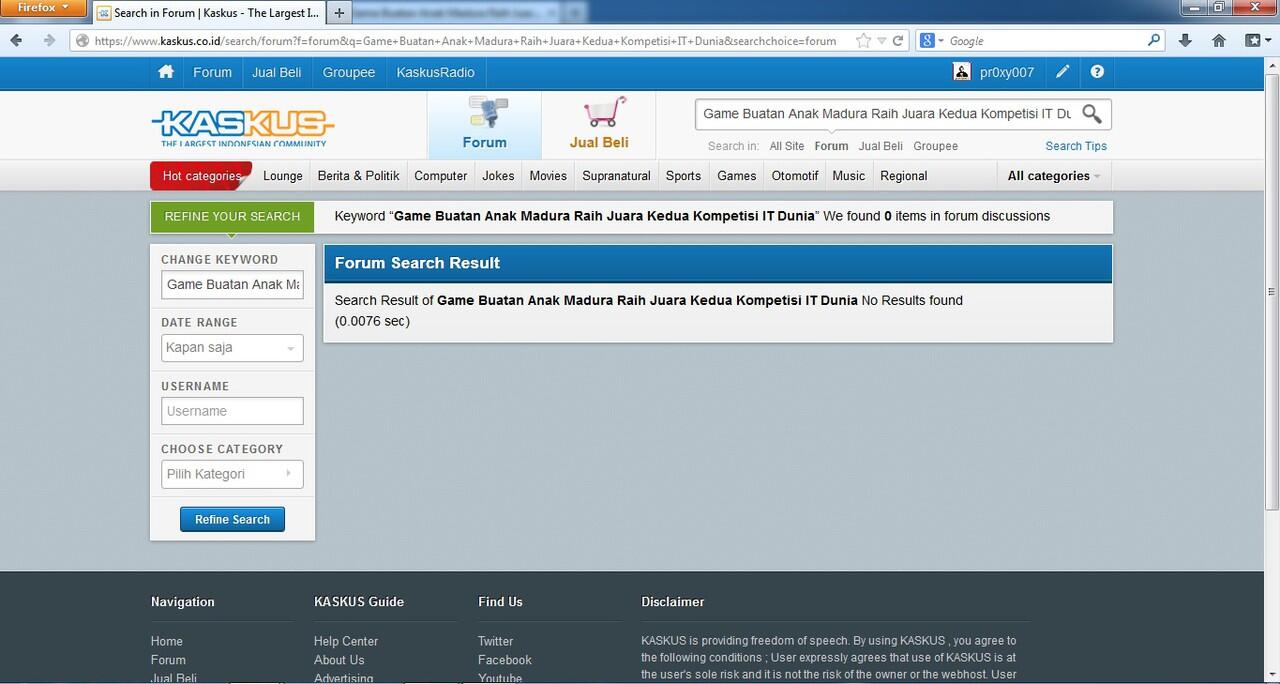
Task: Reload the page using the refresh icon
Action: pos(898,41)
